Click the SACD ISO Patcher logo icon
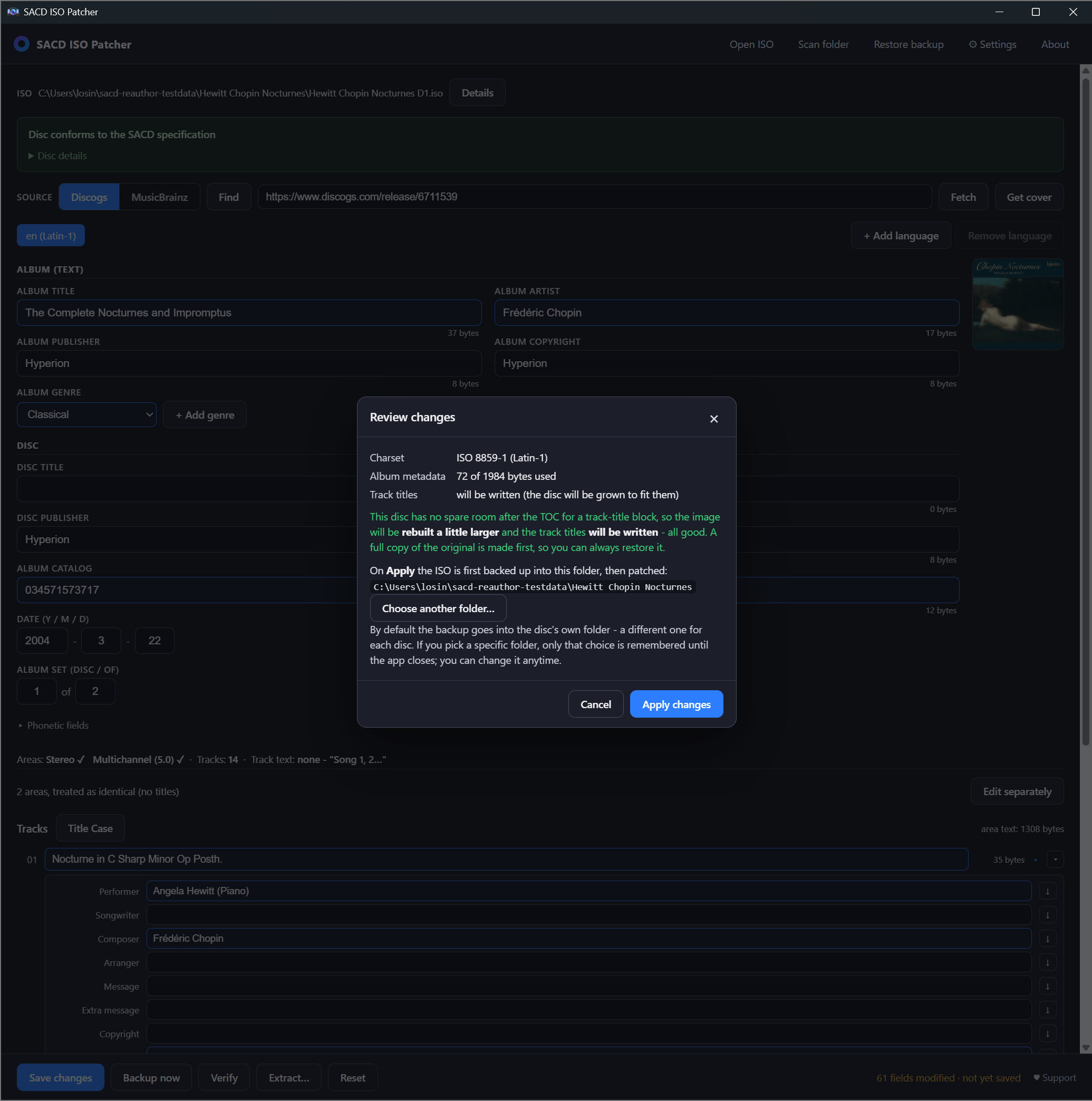 coord(22,44)
